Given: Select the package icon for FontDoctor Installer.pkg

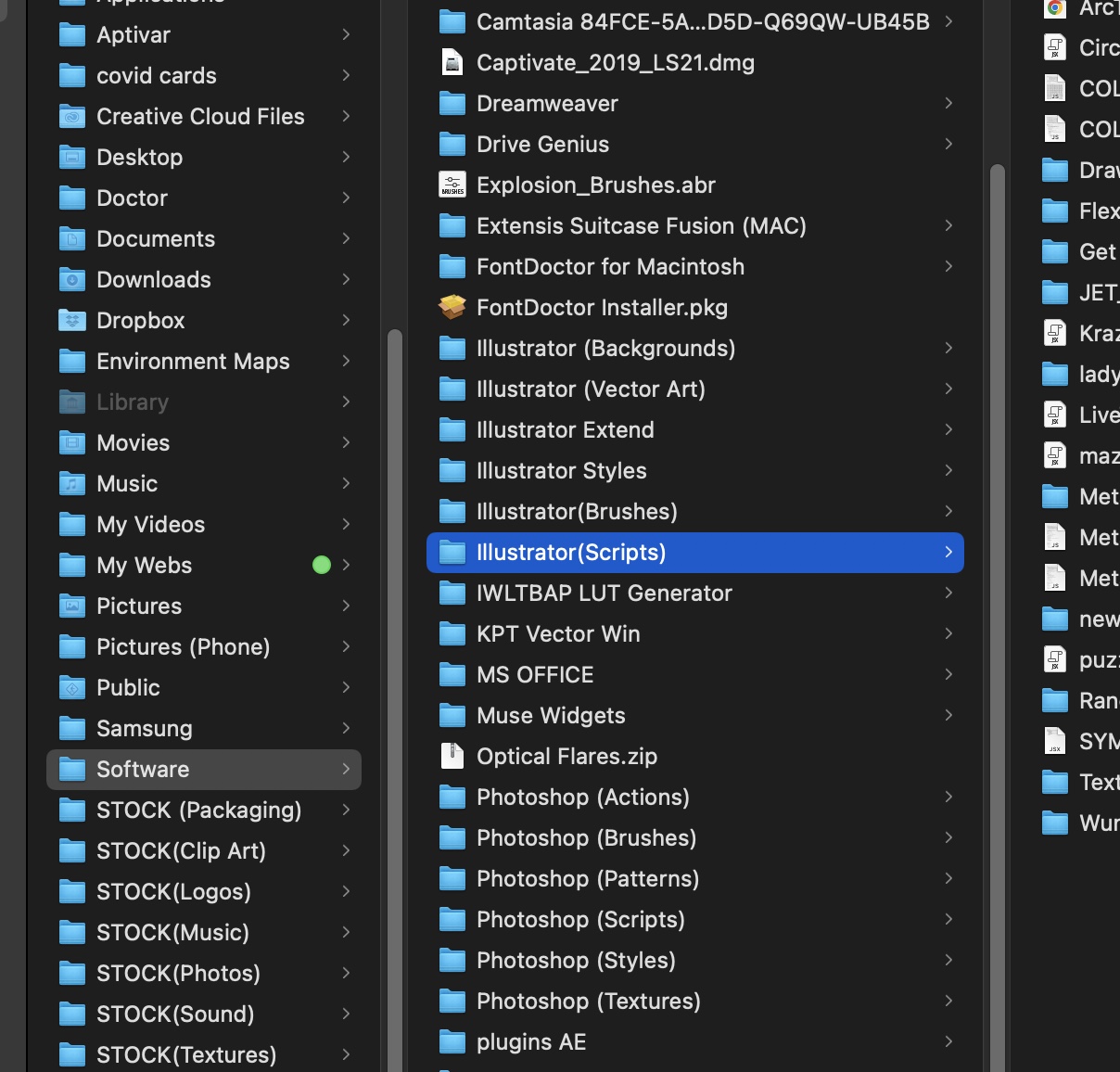Looking at the screenshot, I should (452, 307).
